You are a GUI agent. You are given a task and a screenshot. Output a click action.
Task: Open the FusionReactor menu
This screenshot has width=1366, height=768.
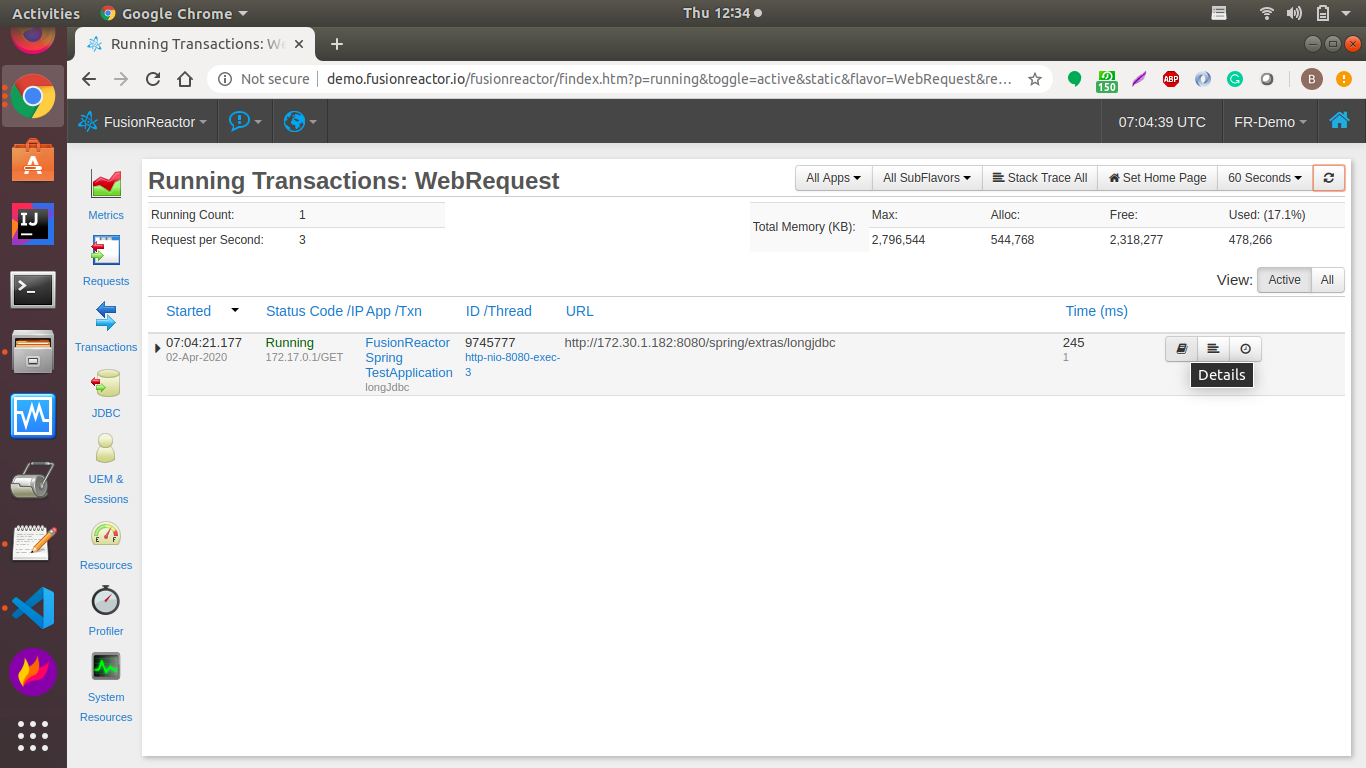tap(143, 121)
